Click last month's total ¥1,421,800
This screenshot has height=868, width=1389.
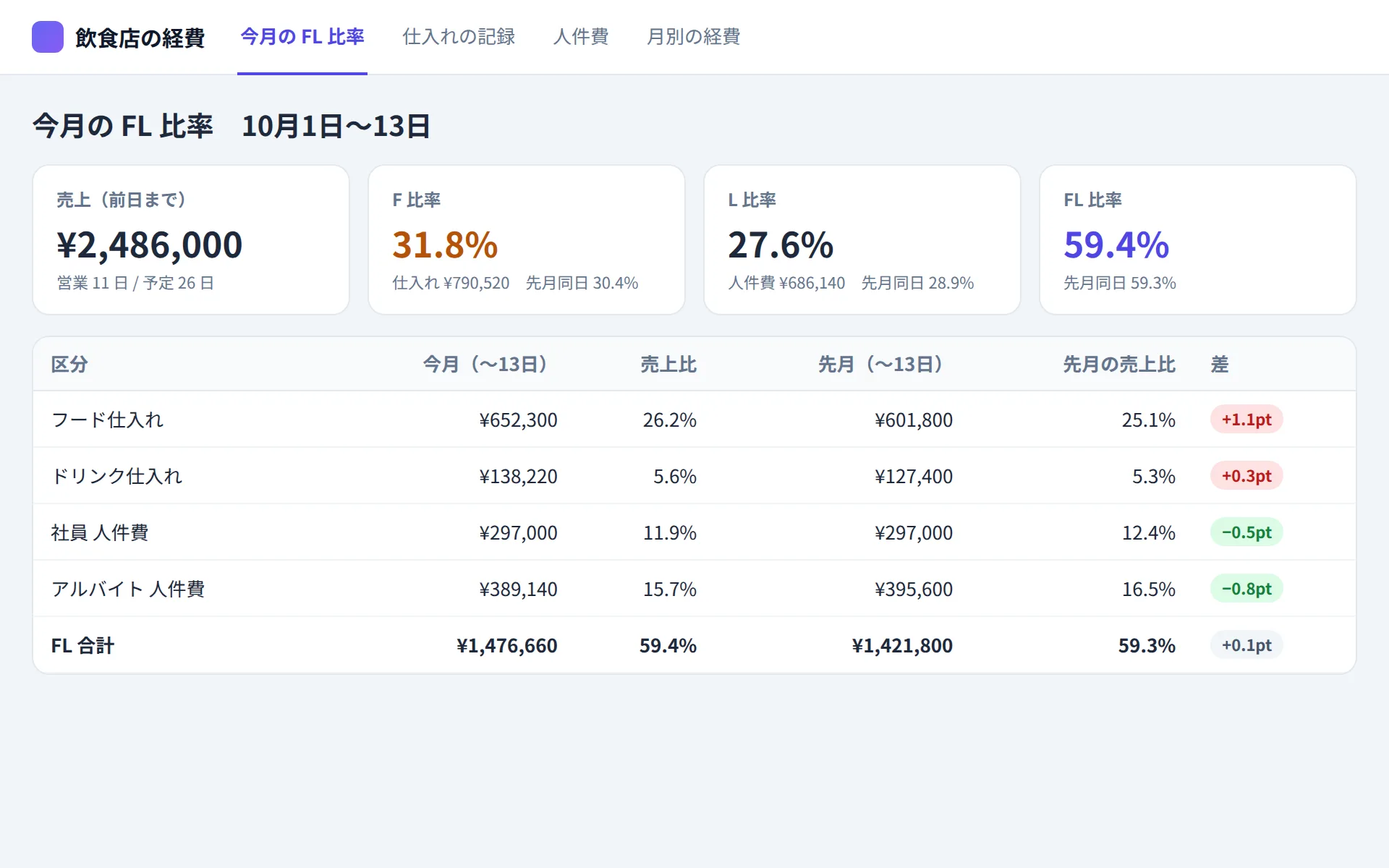[x=902, y=645]
